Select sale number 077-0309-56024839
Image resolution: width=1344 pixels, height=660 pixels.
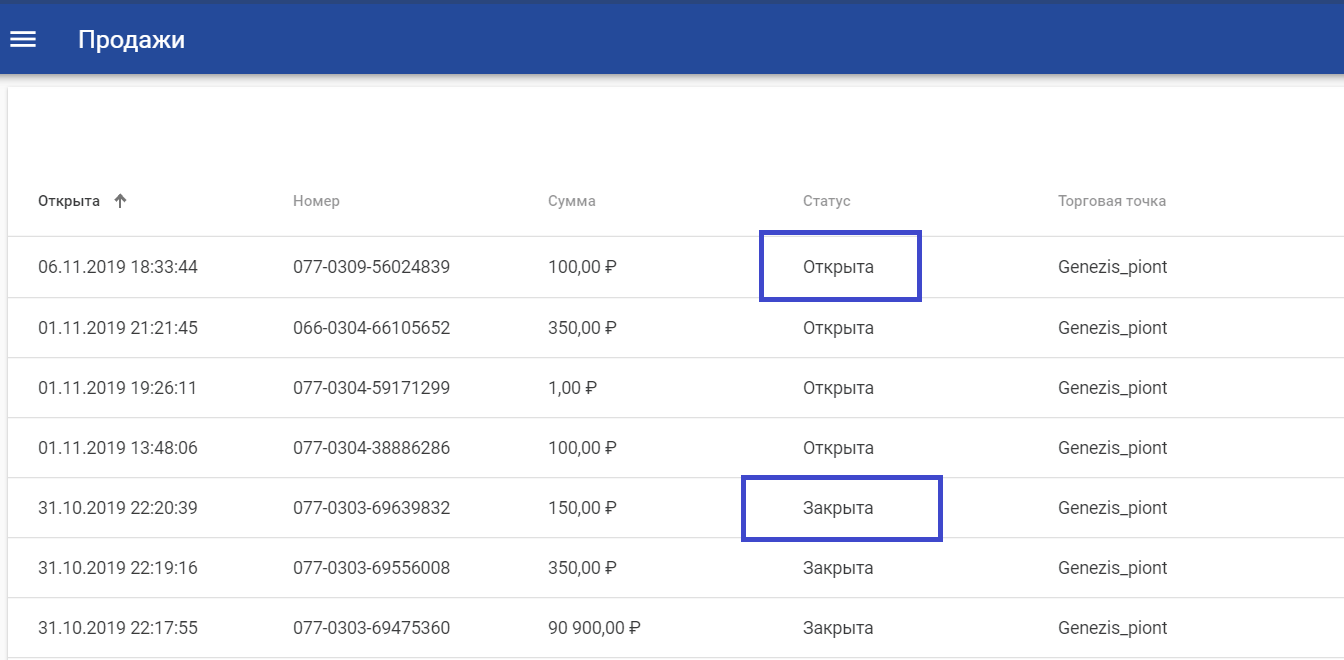371,268
